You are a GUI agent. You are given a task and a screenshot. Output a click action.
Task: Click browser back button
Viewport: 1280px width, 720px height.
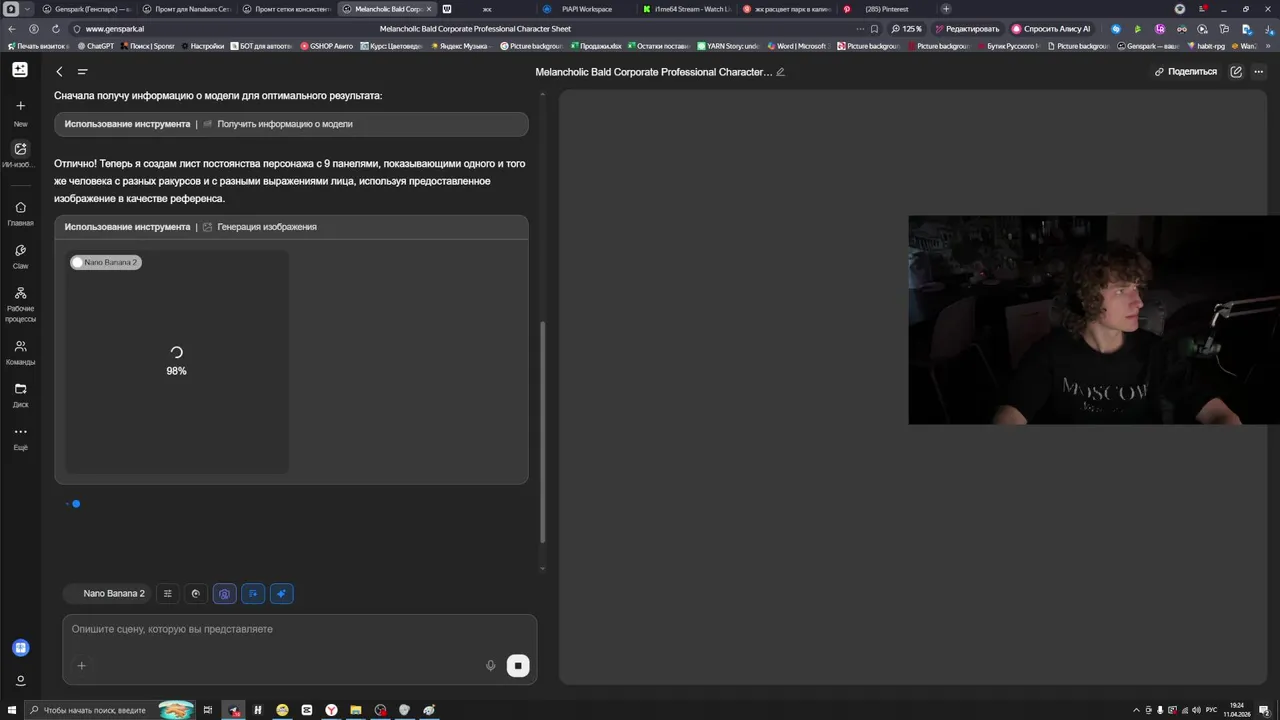[x=12, y=29]
